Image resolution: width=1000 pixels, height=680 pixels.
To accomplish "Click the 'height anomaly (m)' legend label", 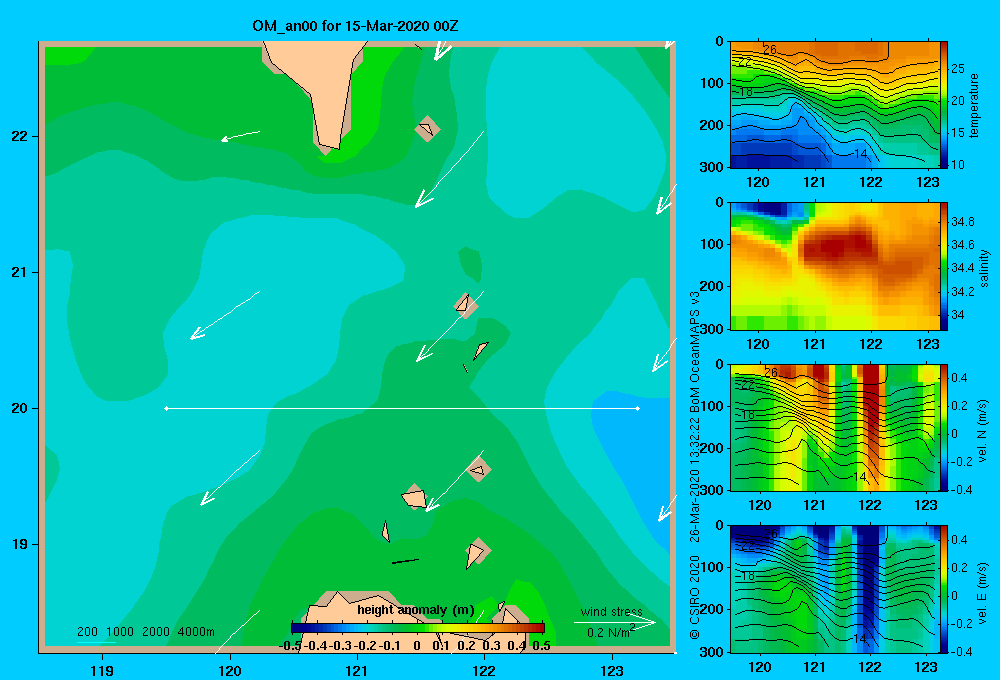I will (416, 610).
